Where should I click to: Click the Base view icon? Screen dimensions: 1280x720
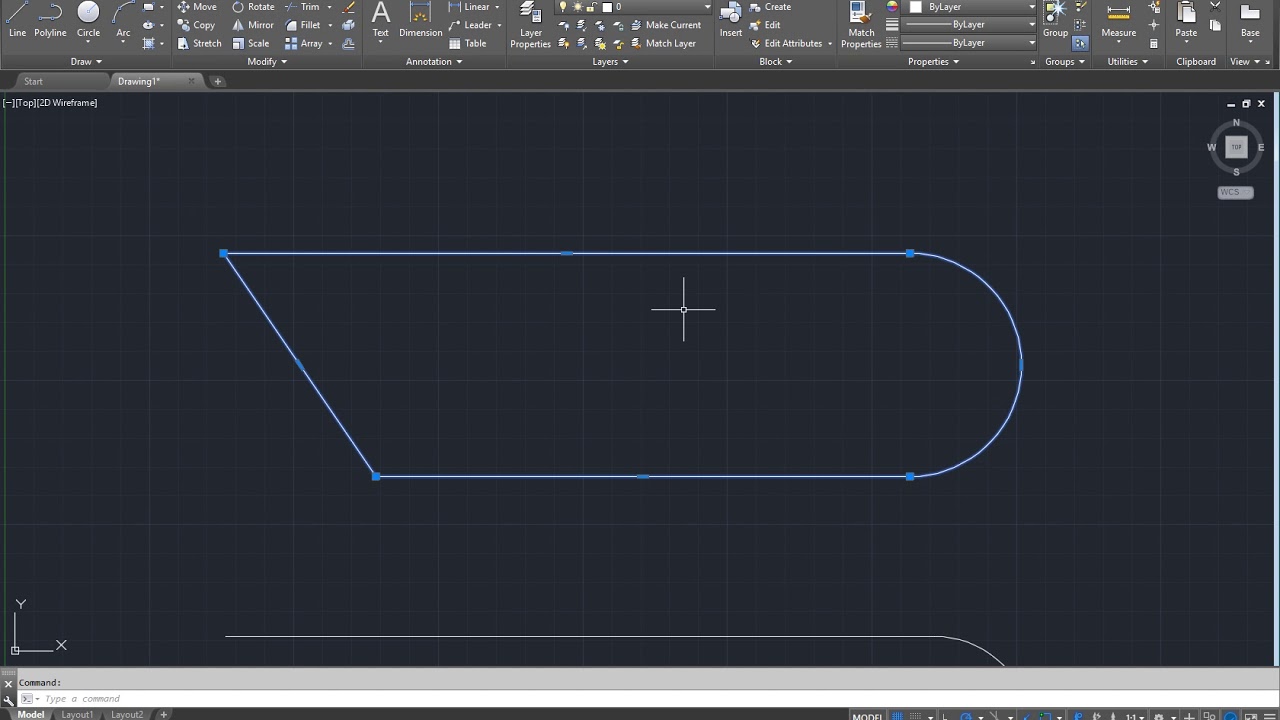tap(1250, 20)
